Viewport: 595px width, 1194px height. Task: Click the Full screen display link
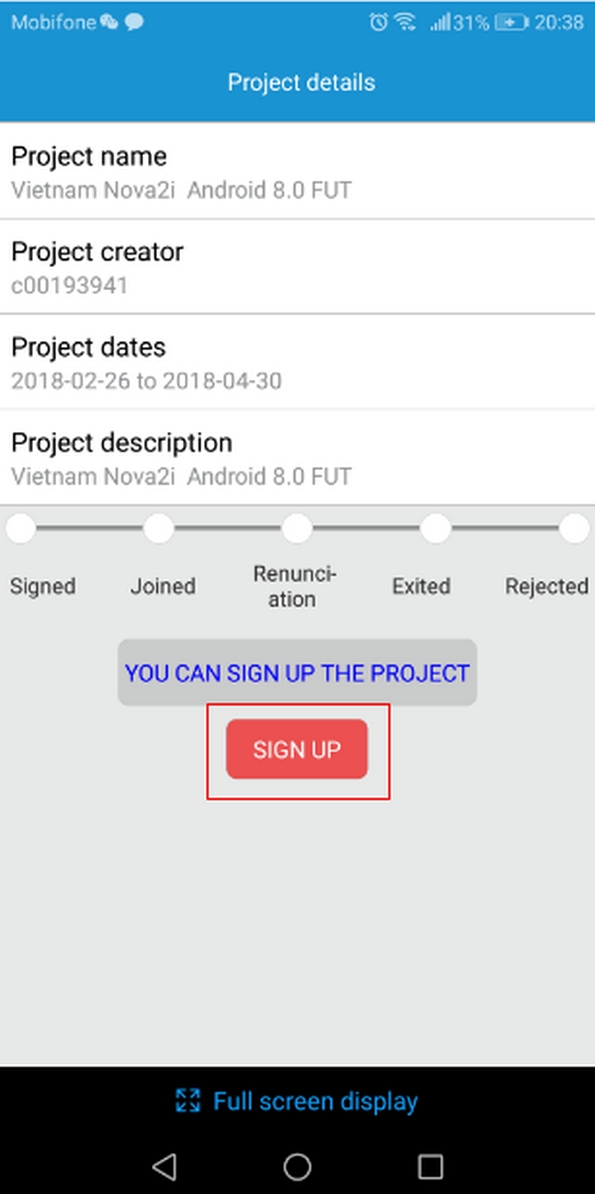coord(297,1101)
